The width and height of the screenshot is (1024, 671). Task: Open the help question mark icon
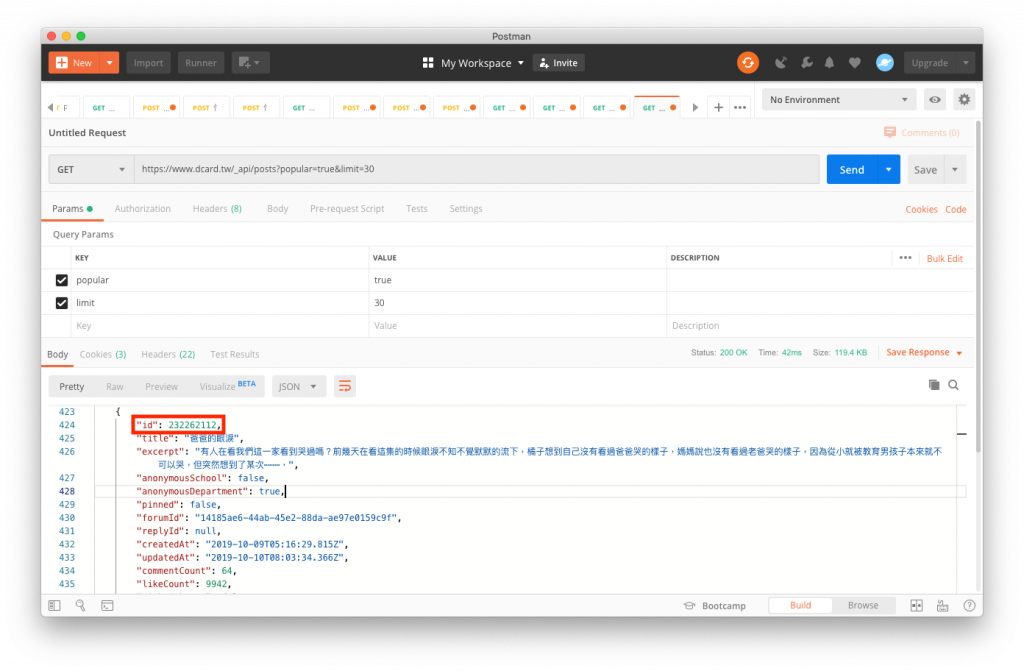(969, 606)
